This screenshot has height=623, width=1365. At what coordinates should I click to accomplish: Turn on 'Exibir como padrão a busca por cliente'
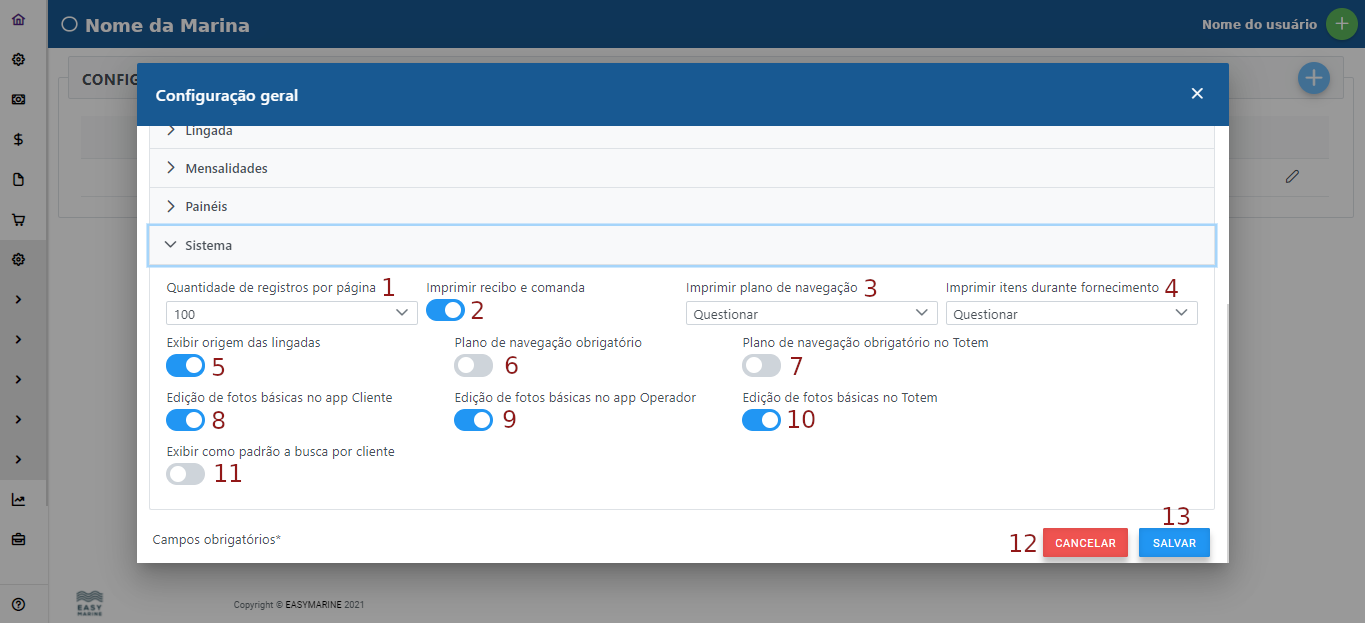pyautogui.click(x=185, y=473)
